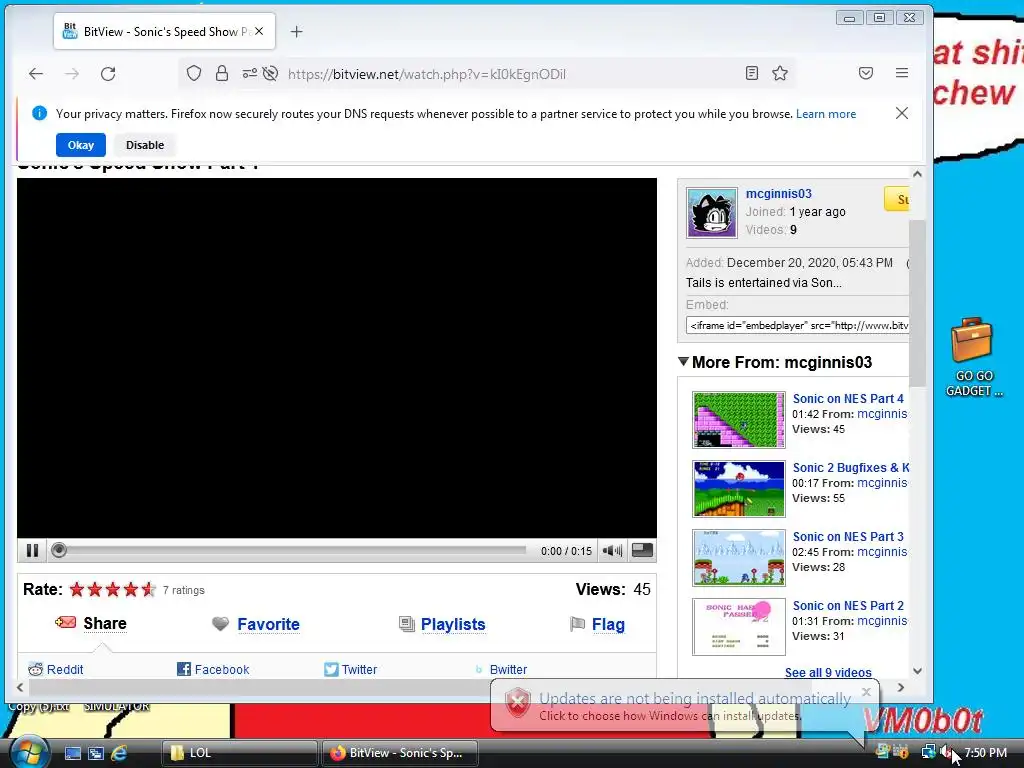Open the tracking protection shield icon
Image resolution: width=1024 pixels, height=768 pixels.
tap(194, 73)
